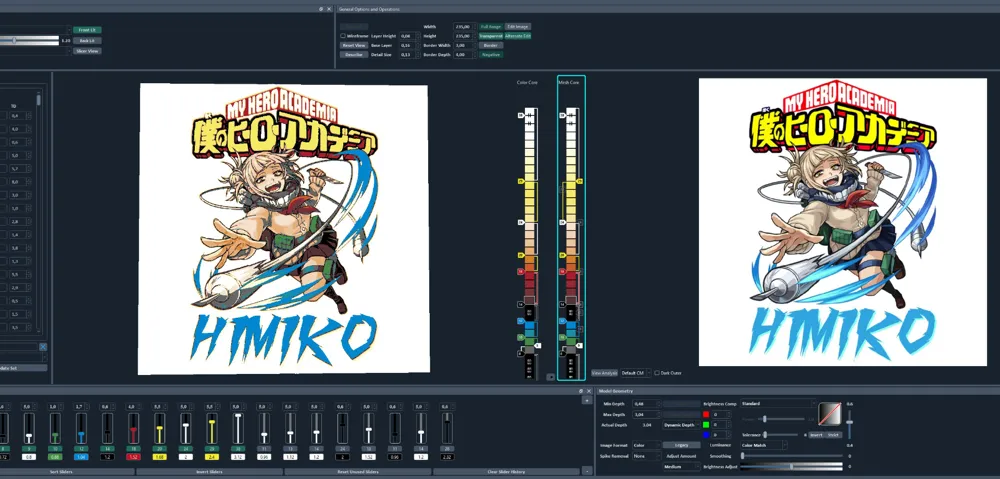Image resolution: width=1000 pixels, height=479 pixels.
Task: Click the plus button in sliders panel
Action: pyautogui.click(x=587, y=400)
